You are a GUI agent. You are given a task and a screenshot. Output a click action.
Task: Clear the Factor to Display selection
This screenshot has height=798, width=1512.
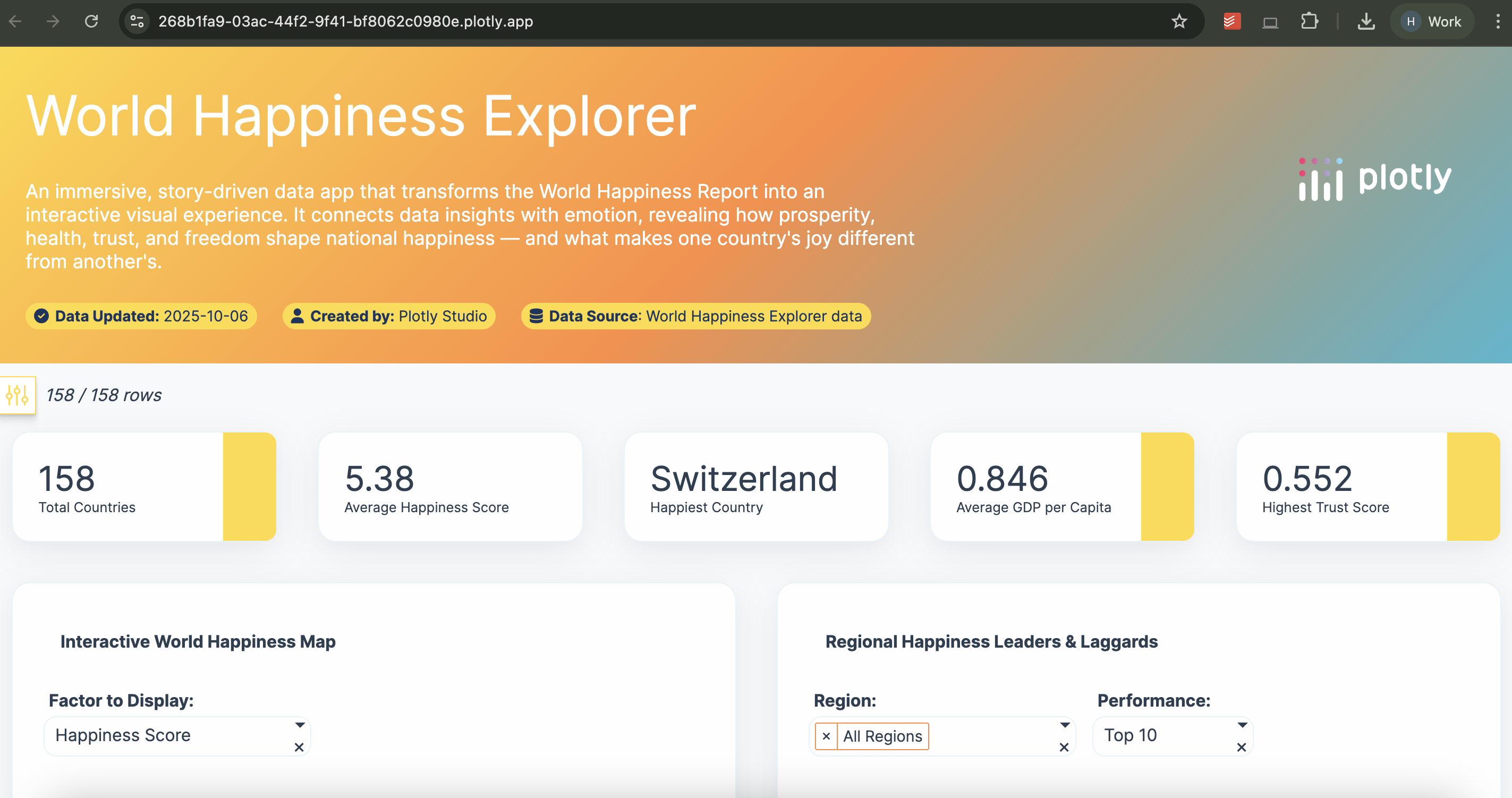tap(299, 748)
